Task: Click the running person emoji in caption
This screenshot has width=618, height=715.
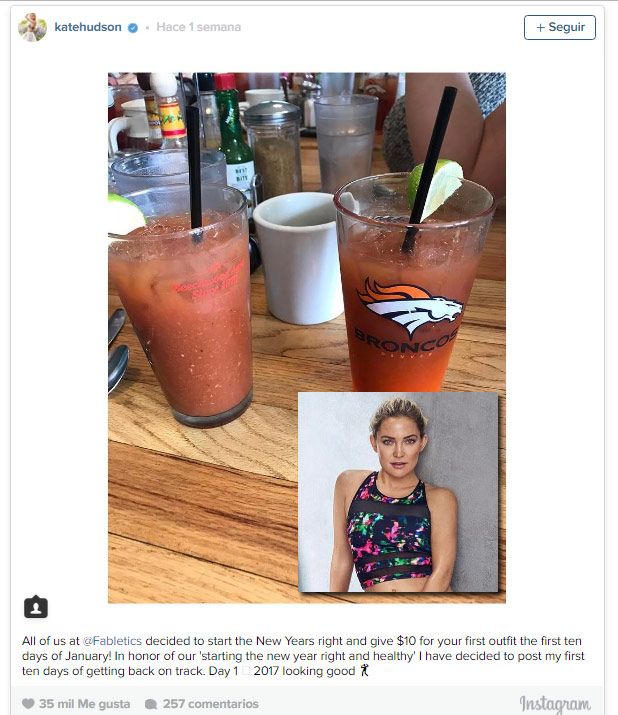Action: pos(364,671)
